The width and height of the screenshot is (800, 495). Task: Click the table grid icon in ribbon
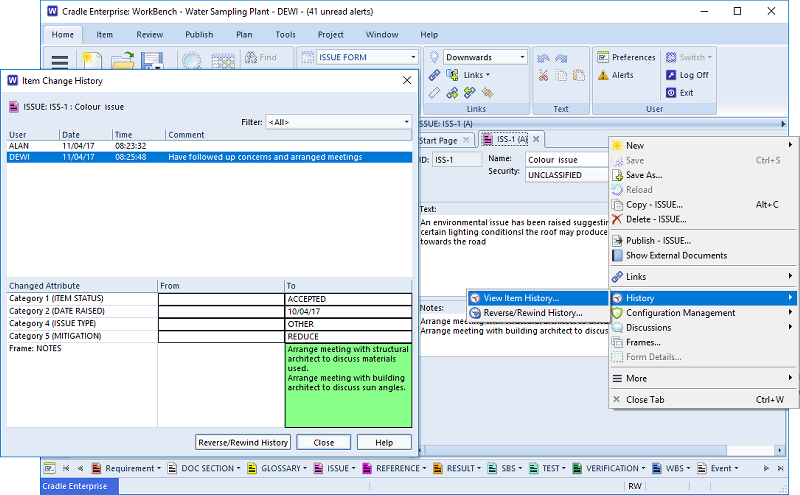point(223,61)
